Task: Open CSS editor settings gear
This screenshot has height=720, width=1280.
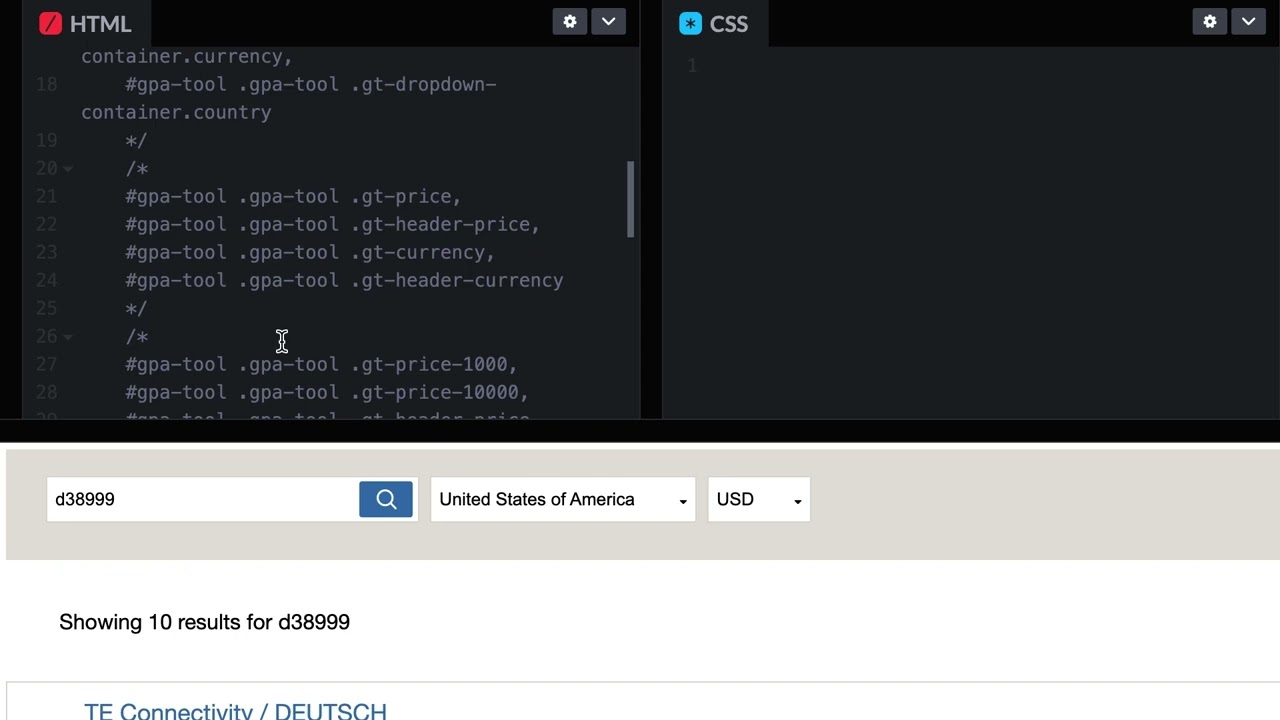Action: tap(1210, 22)
